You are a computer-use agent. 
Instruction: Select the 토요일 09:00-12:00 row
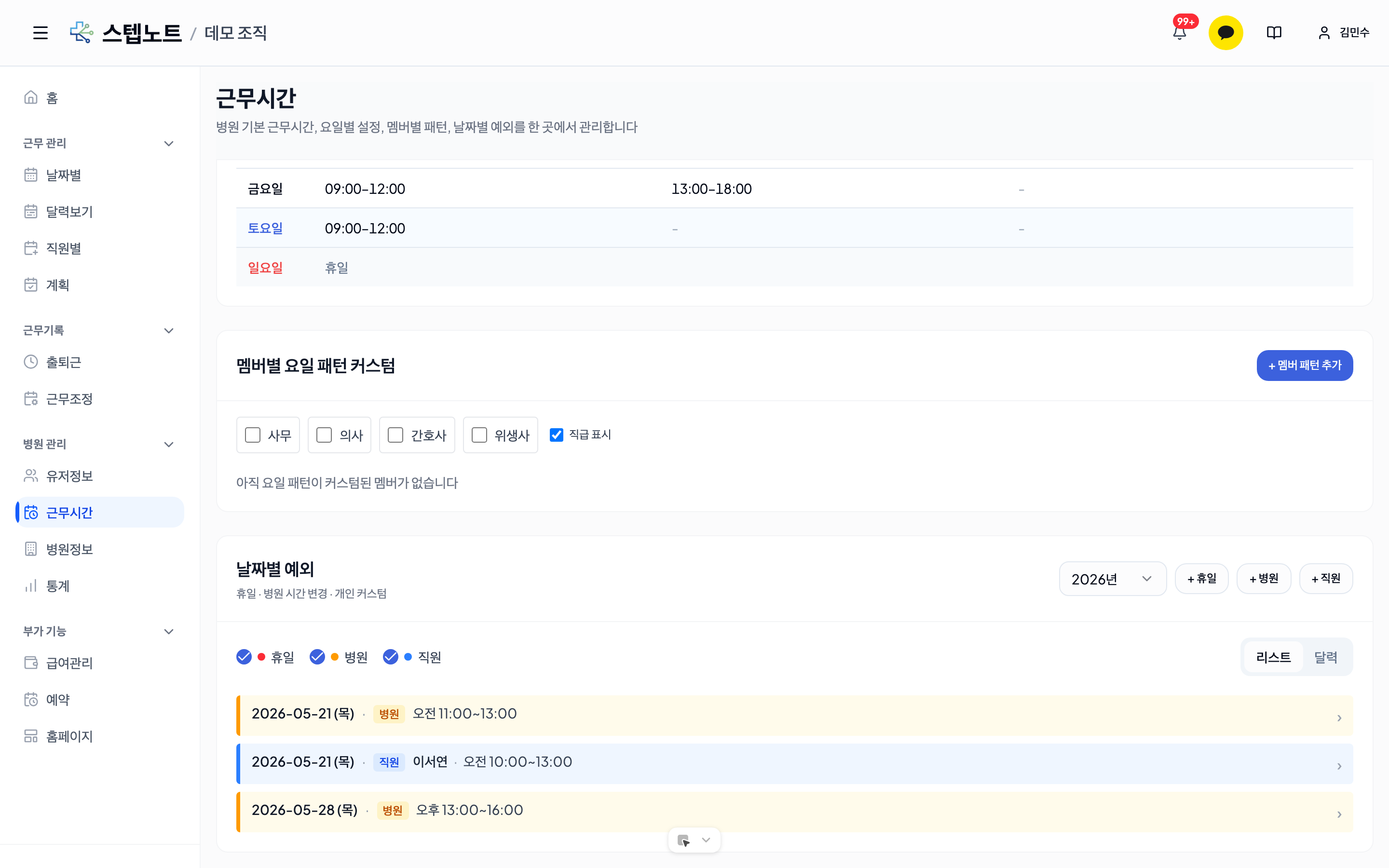(x=794, y=228)
